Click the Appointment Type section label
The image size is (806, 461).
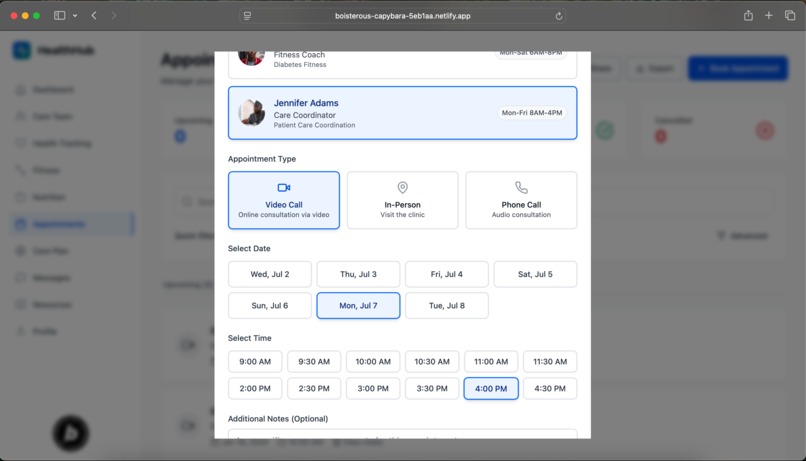(x=262, y=159)
